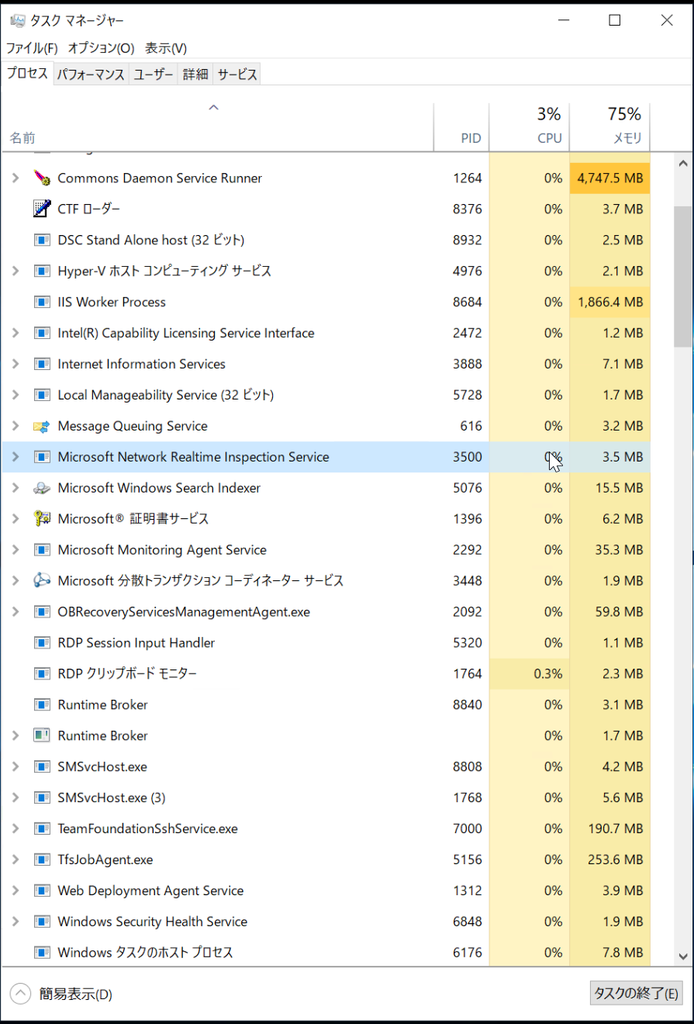Click the Windows タスクのホスト プロセス icon
Screen dimensions: 694x1024
[42, 953]
